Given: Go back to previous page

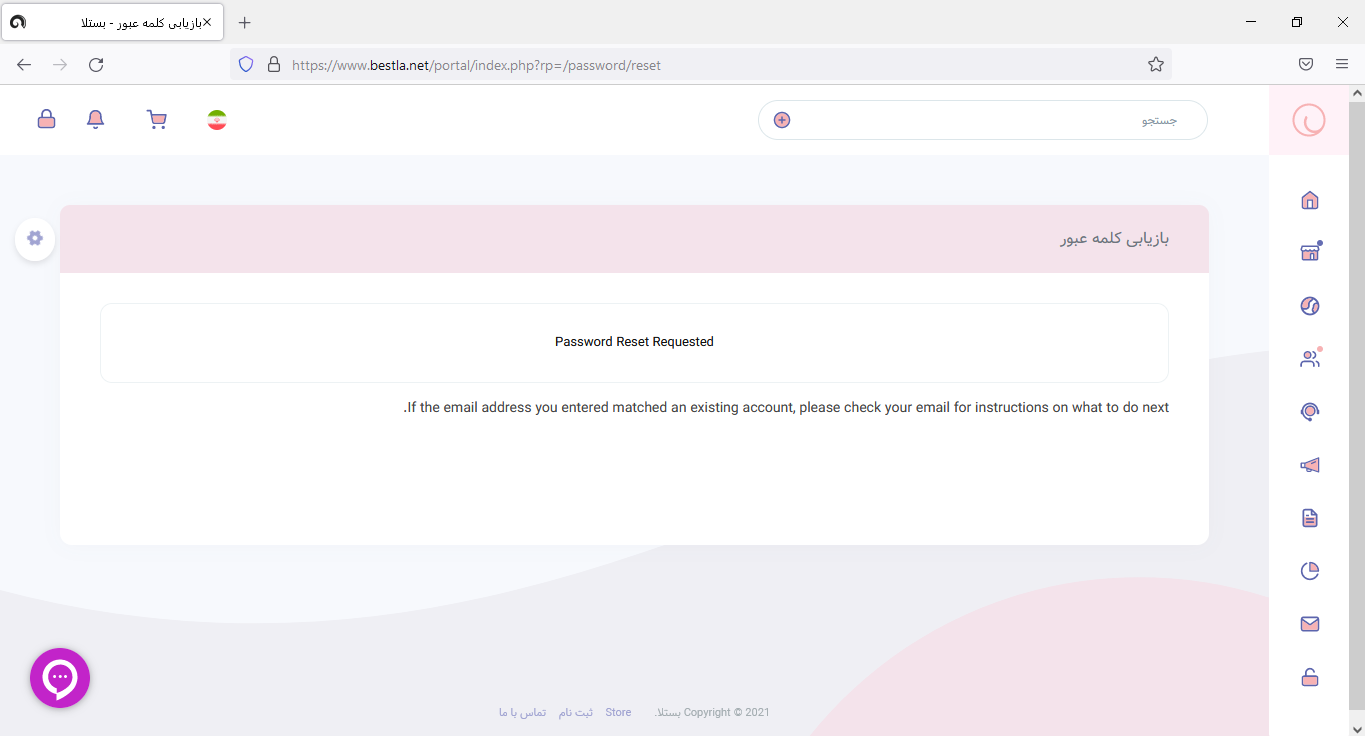Looking at the screenshot, I should point(24,65).
